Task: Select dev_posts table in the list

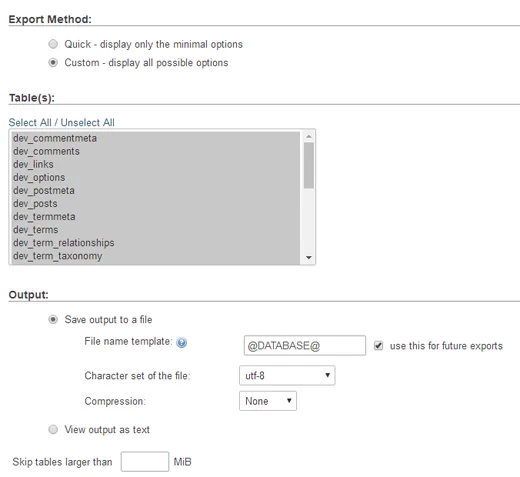Action: point(156,204)
